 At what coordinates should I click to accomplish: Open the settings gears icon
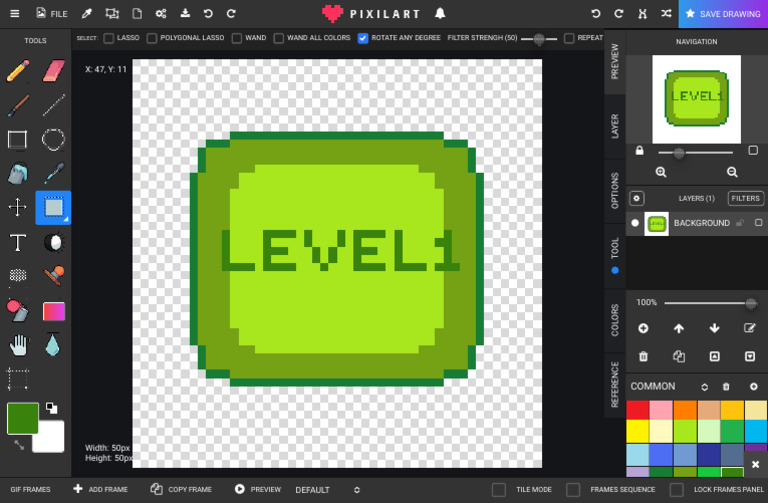161,13
